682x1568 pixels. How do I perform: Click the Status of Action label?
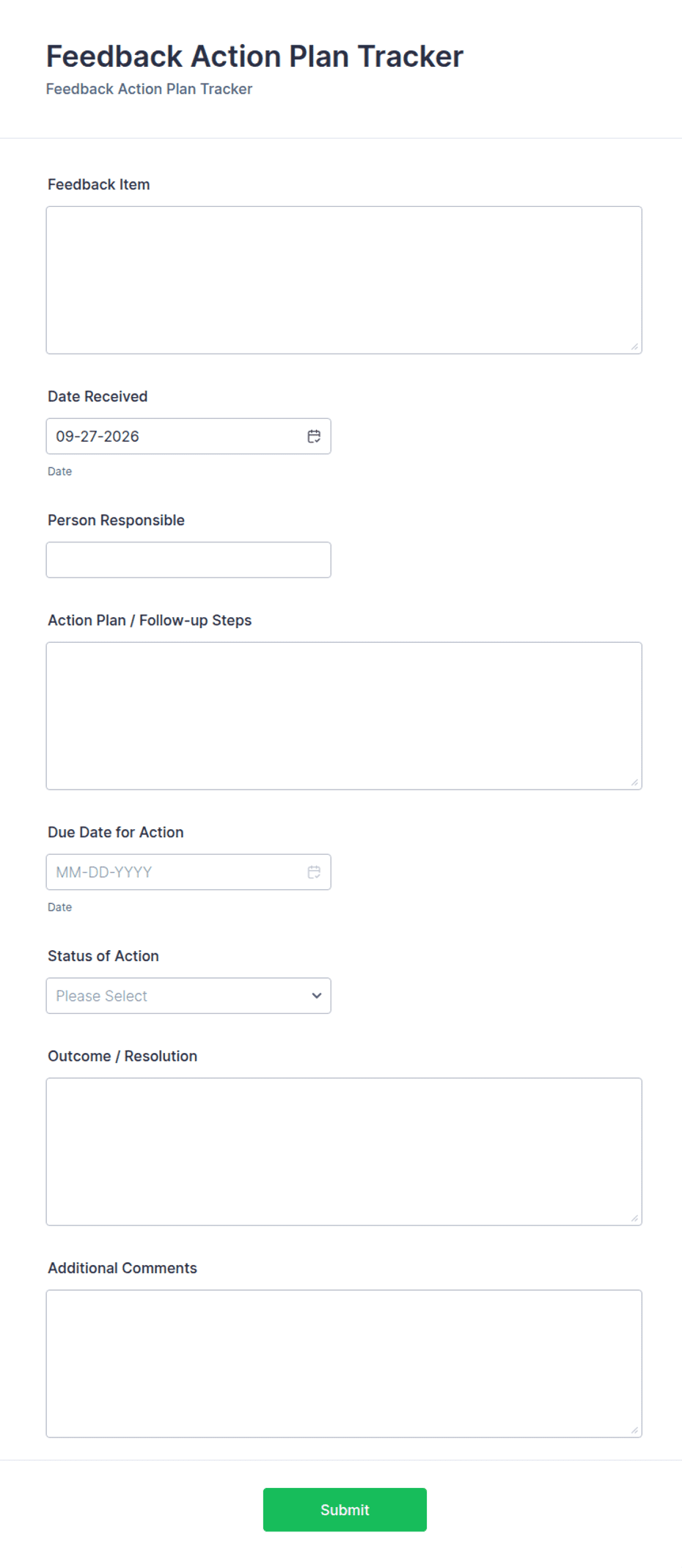pyautogui.click(x=103, y=956)
